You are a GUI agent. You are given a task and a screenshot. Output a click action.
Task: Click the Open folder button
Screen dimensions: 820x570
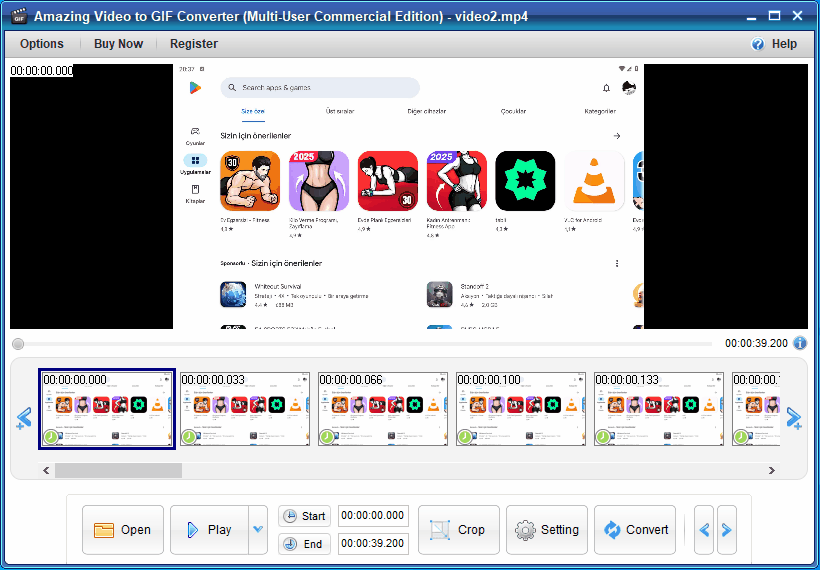click(x=122, y=530)
